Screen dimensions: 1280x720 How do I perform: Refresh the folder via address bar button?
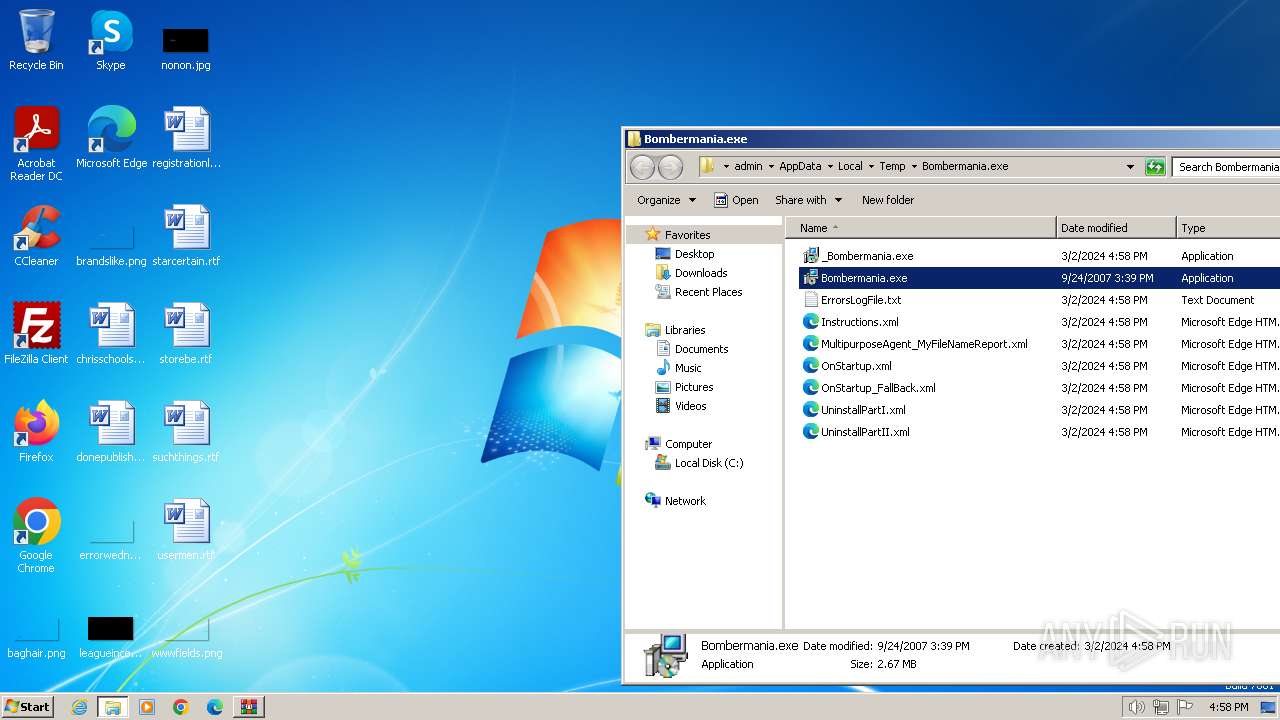pyautogui.click(x=1155, y=167)
